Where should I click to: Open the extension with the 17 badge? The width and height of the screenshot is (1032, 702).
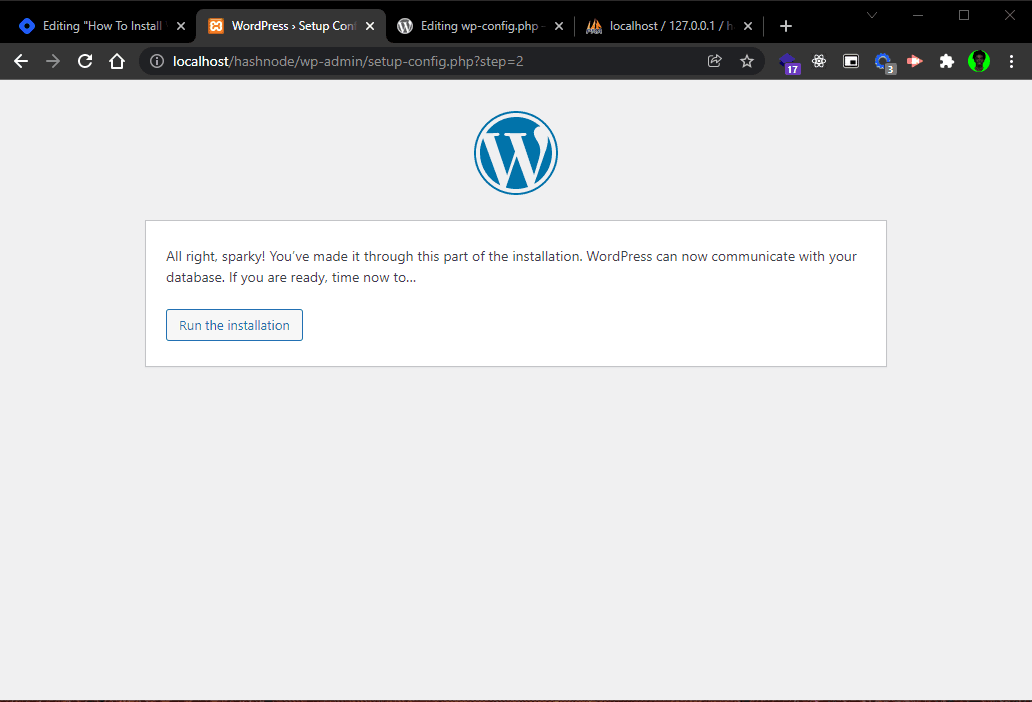coord(788,63)
